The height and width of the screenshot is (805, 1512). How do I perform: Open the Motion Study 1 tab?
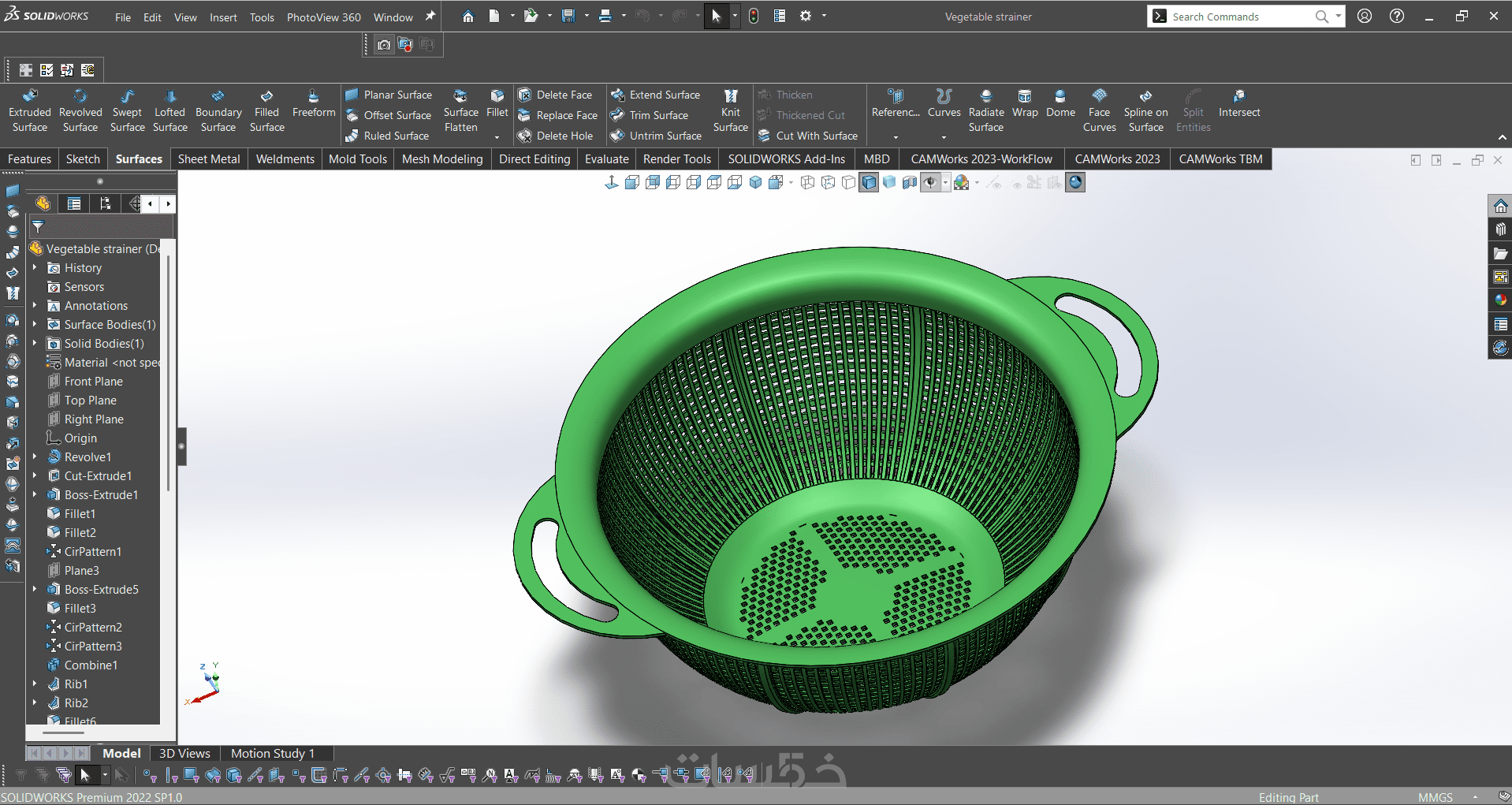(272, 753)
